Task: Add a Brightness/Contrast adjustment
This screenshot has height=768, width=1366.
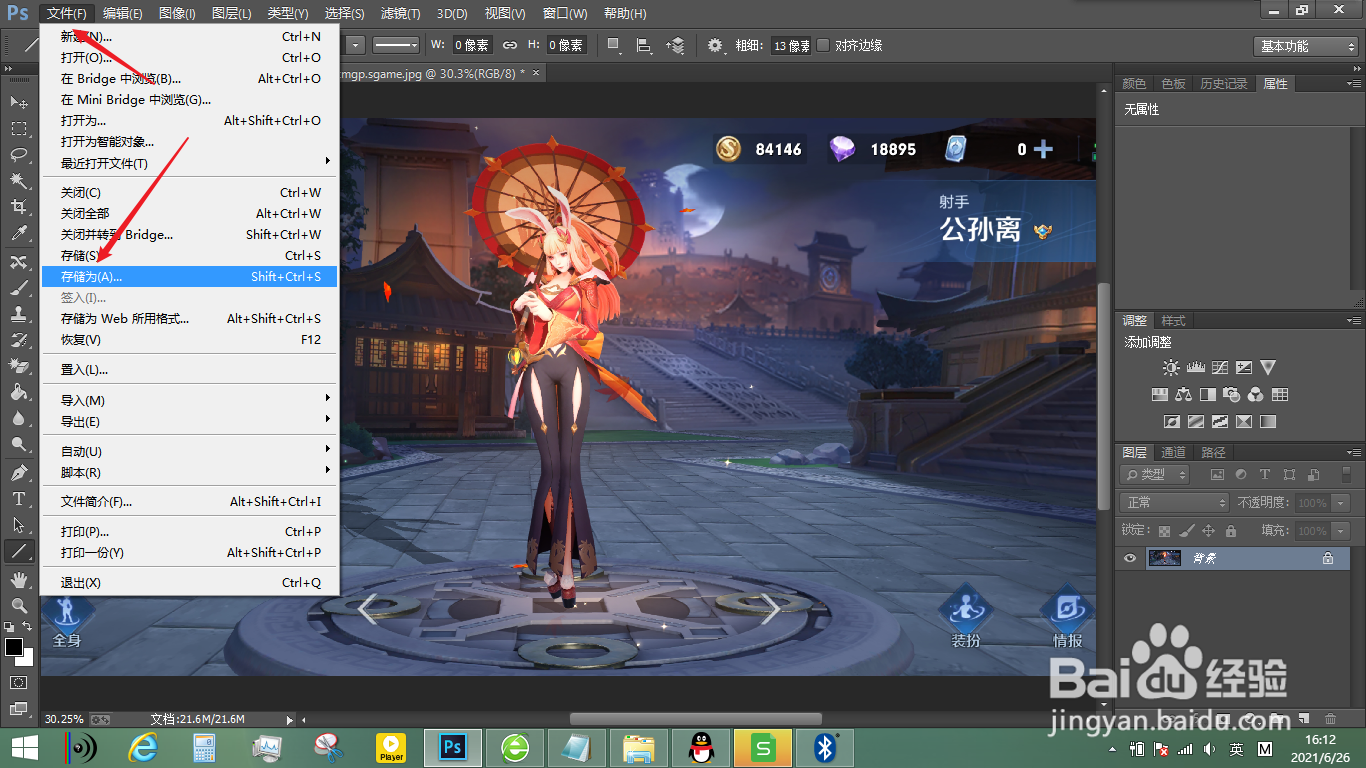Action: tap(1171, 368)
